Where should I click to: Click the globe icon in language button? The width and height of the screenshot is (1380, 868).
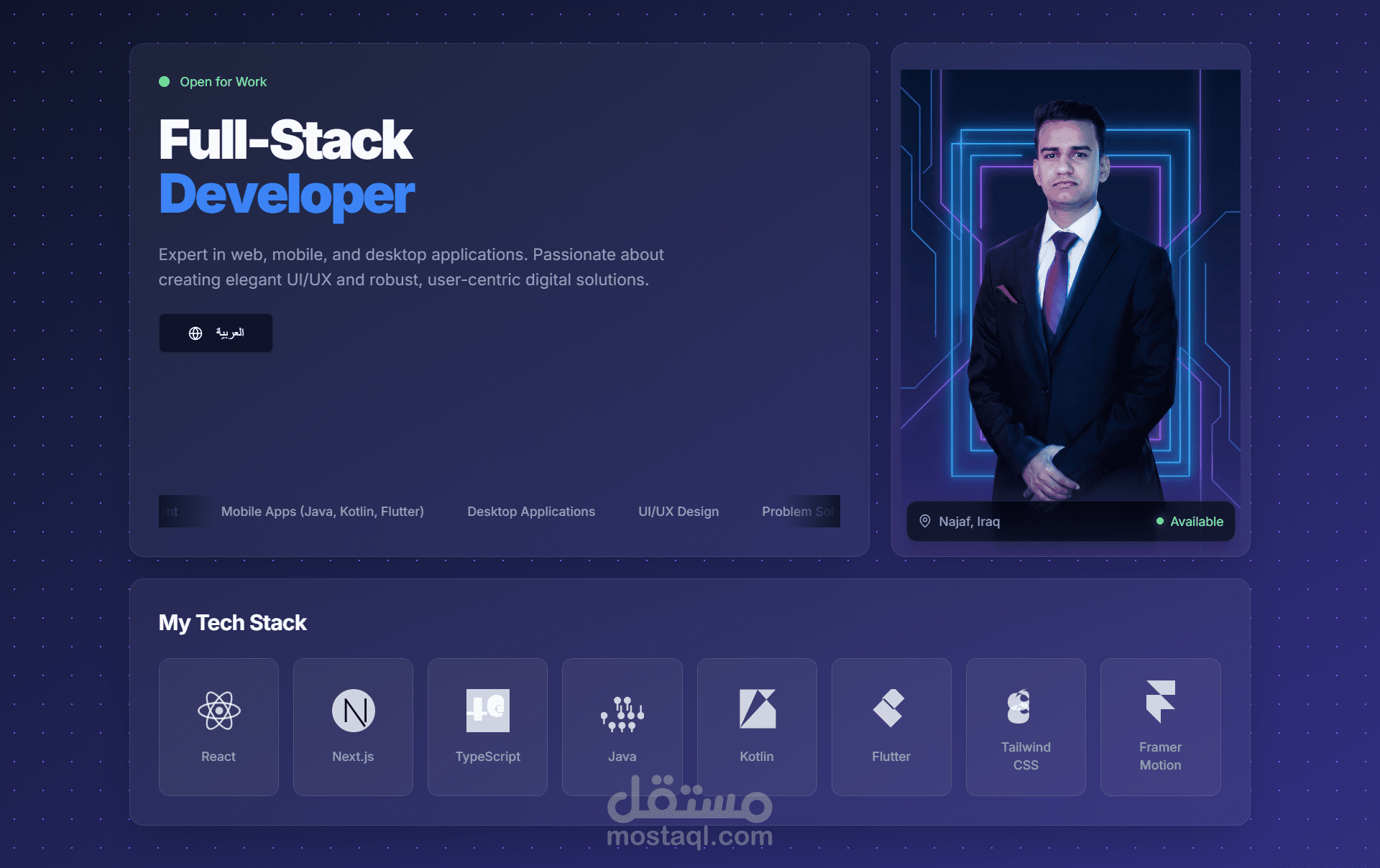pyautogui.click(x=195, y=333)
